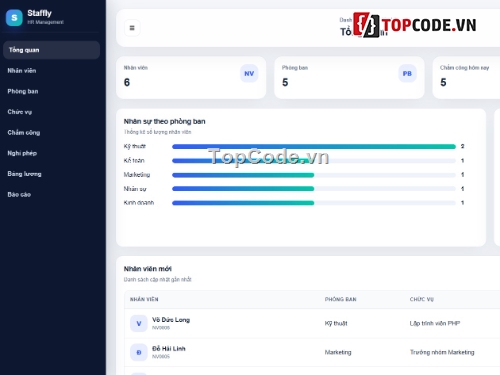
Task: Click the NV badge on Nhân viên card
Action: tap(249, 73)
